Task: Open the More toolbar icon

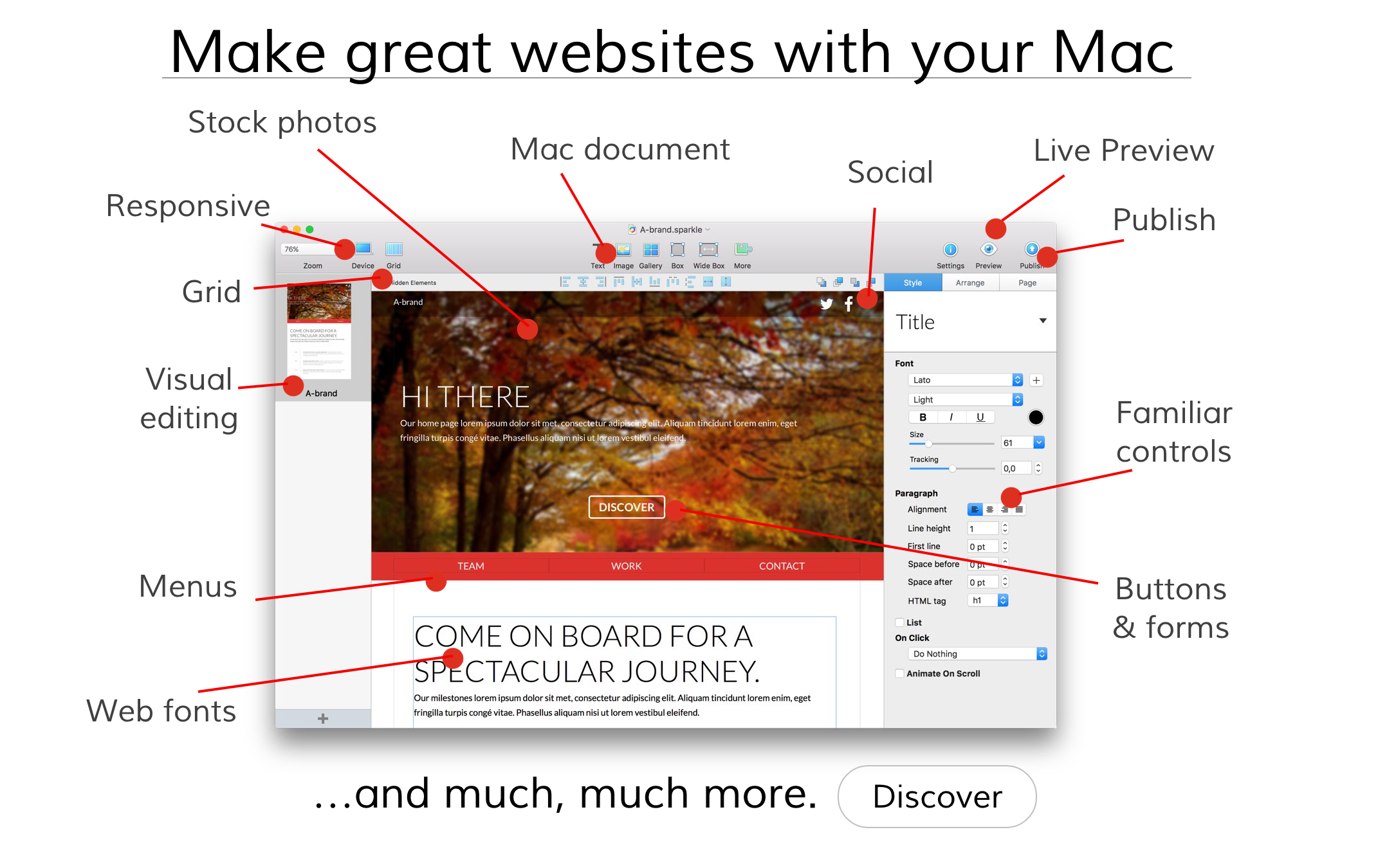Action: tap(742, 249)
